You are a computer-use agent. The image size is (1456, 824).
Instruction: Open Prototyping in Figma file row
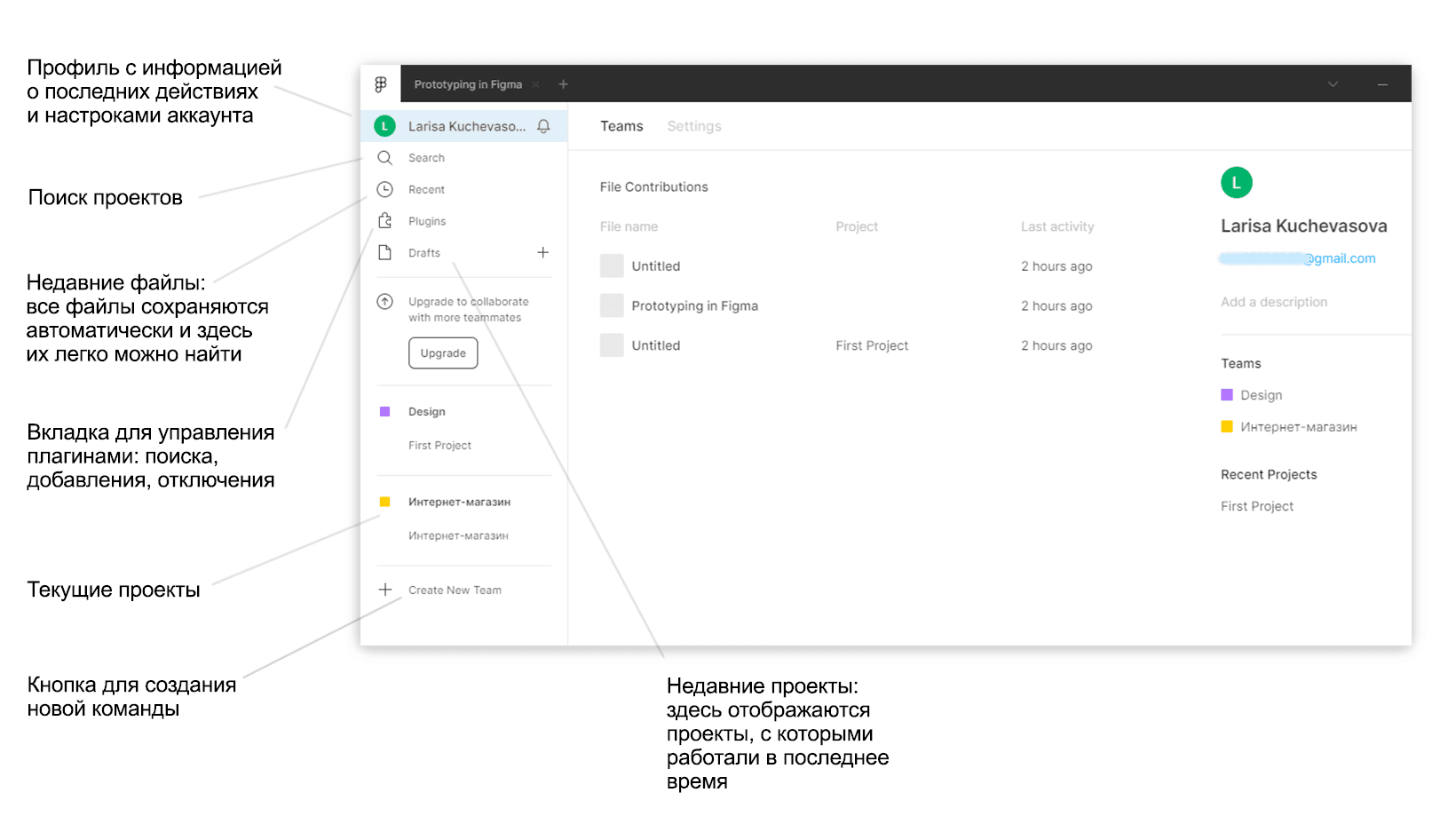tap(846, 306)
